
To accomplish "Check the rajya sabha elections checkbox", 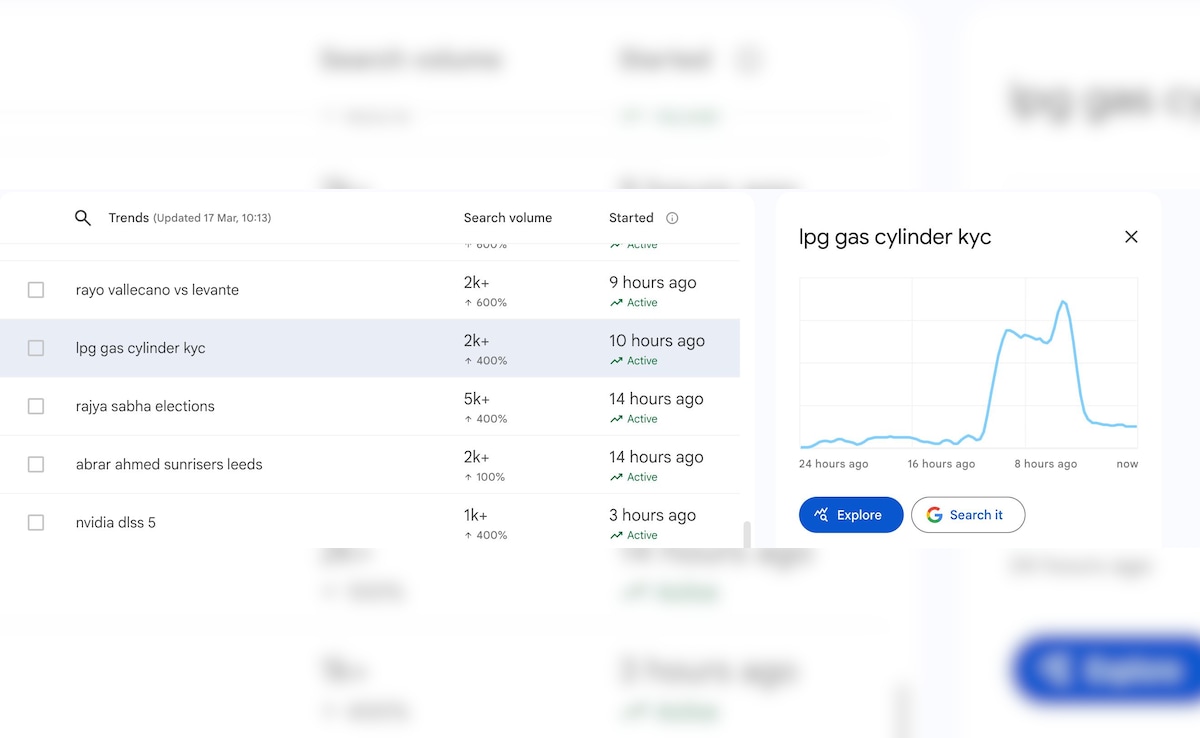I will point(36,406).
